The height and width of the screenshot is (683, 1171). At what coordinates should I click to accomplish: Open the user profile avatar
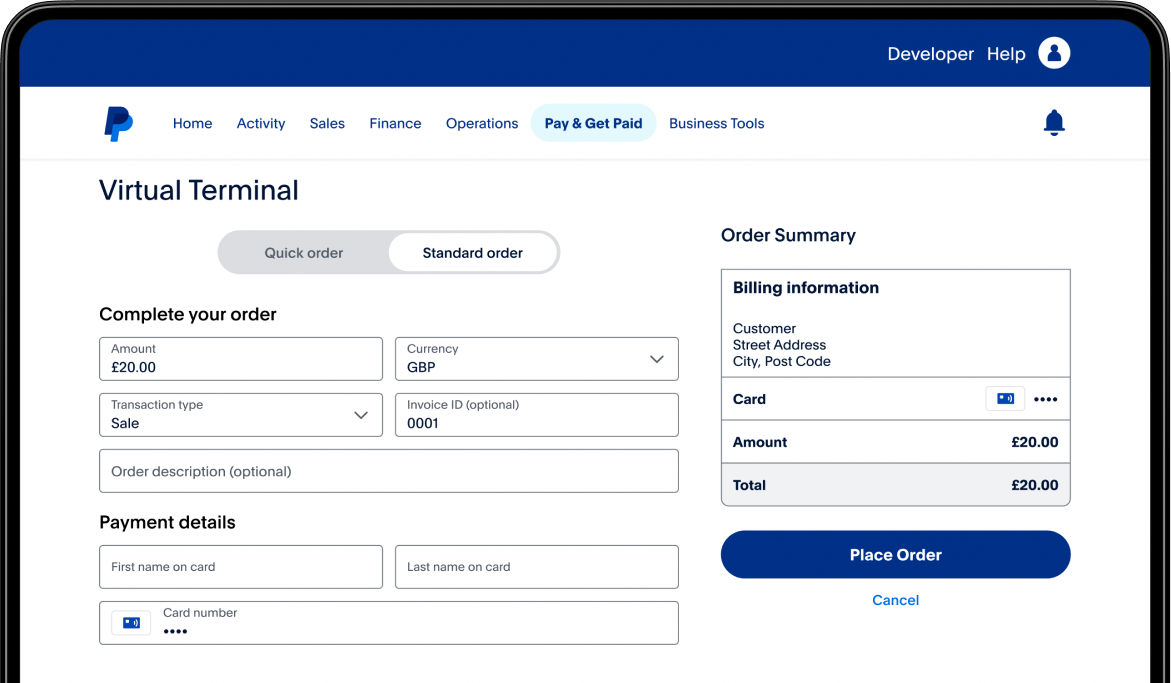coord(1054,53)
